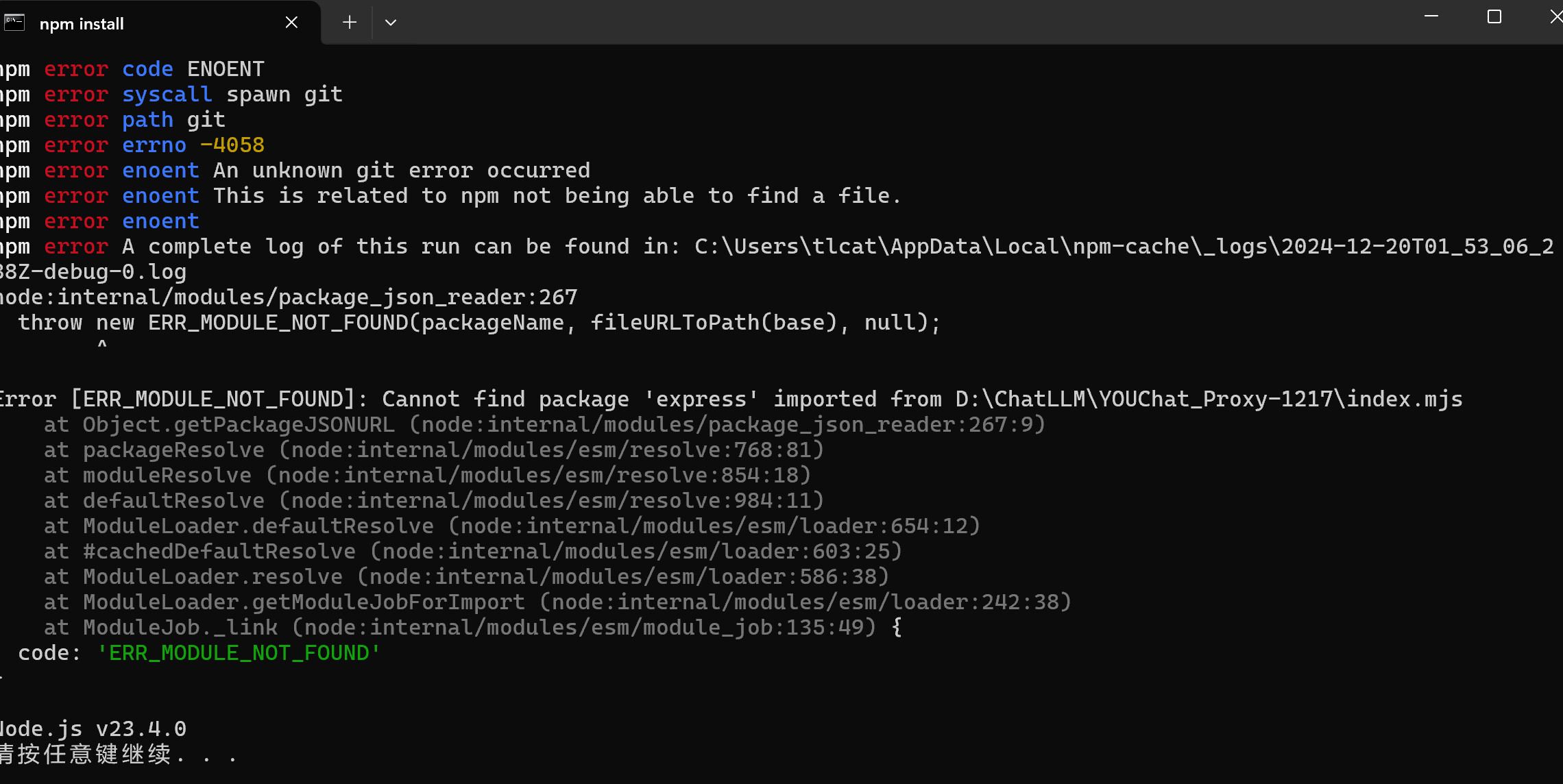Expand the new tab profile dropdown chevron
The image size is (1563, 784).
coord(391,23)
